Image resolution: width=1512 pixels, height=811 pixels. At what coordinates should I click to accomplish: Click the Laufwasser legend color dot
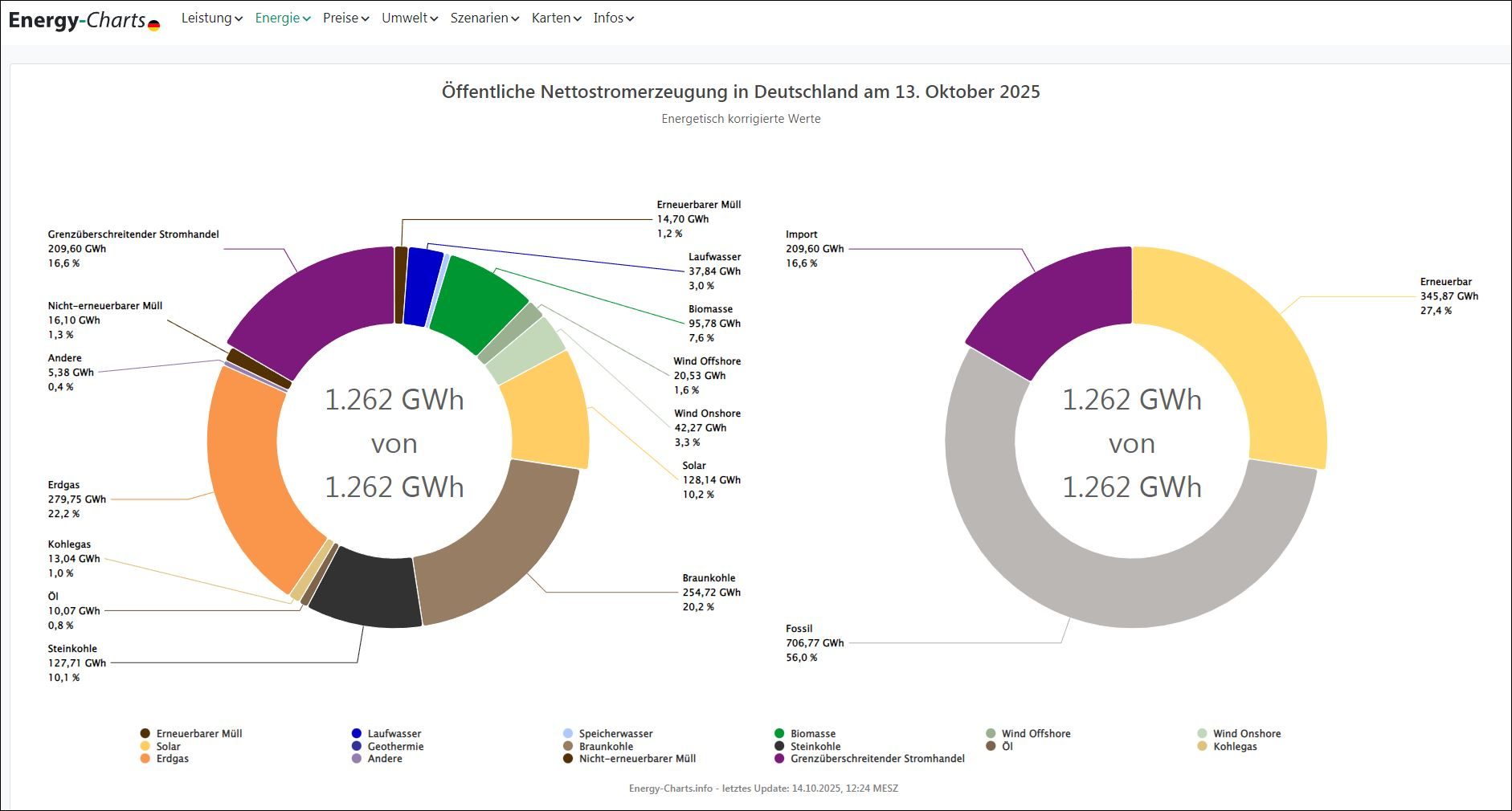[x=357, y=733]
